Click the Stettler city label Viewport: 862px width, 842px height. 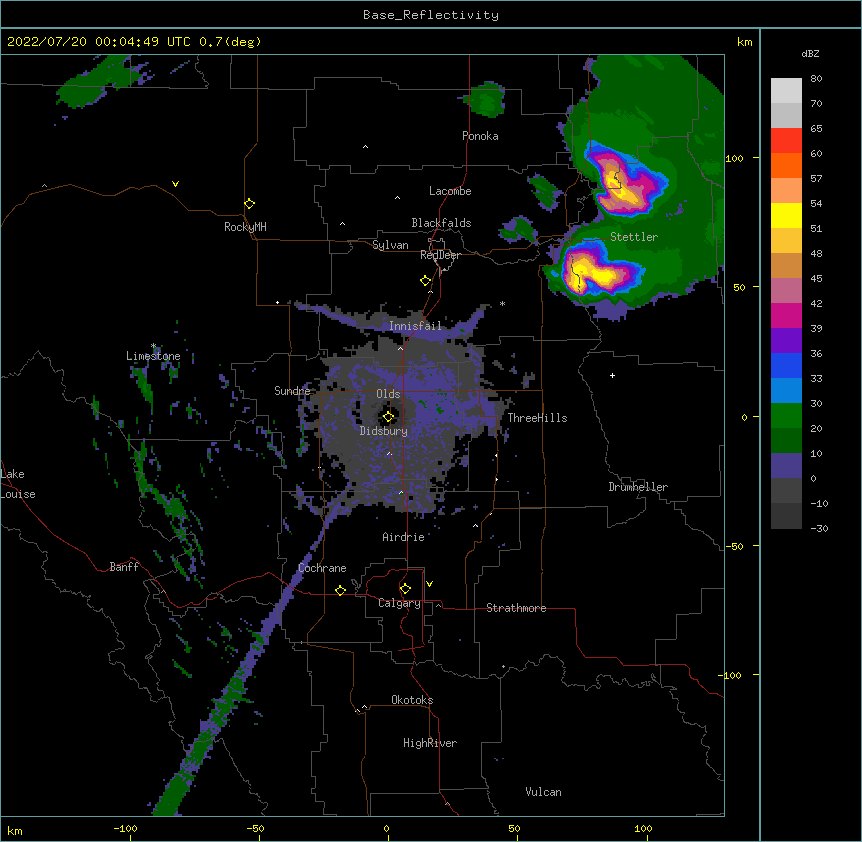634,237
